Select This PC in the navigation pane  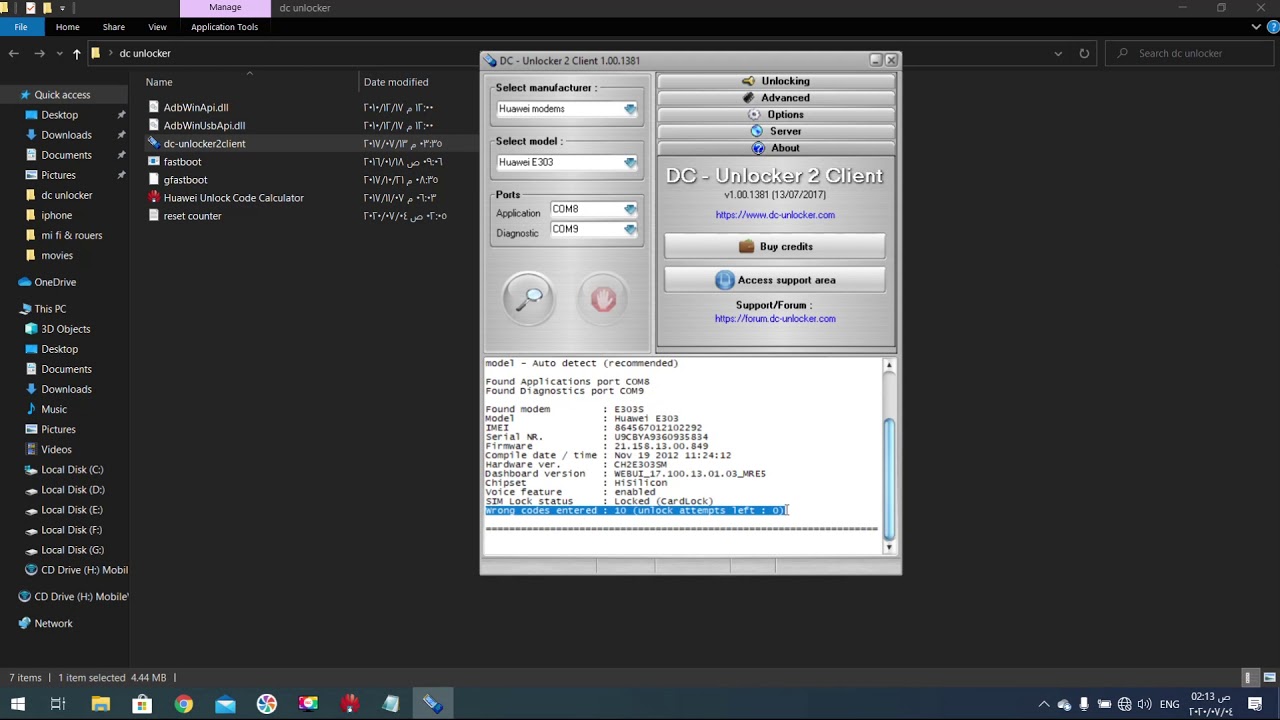tap(50, 309)
